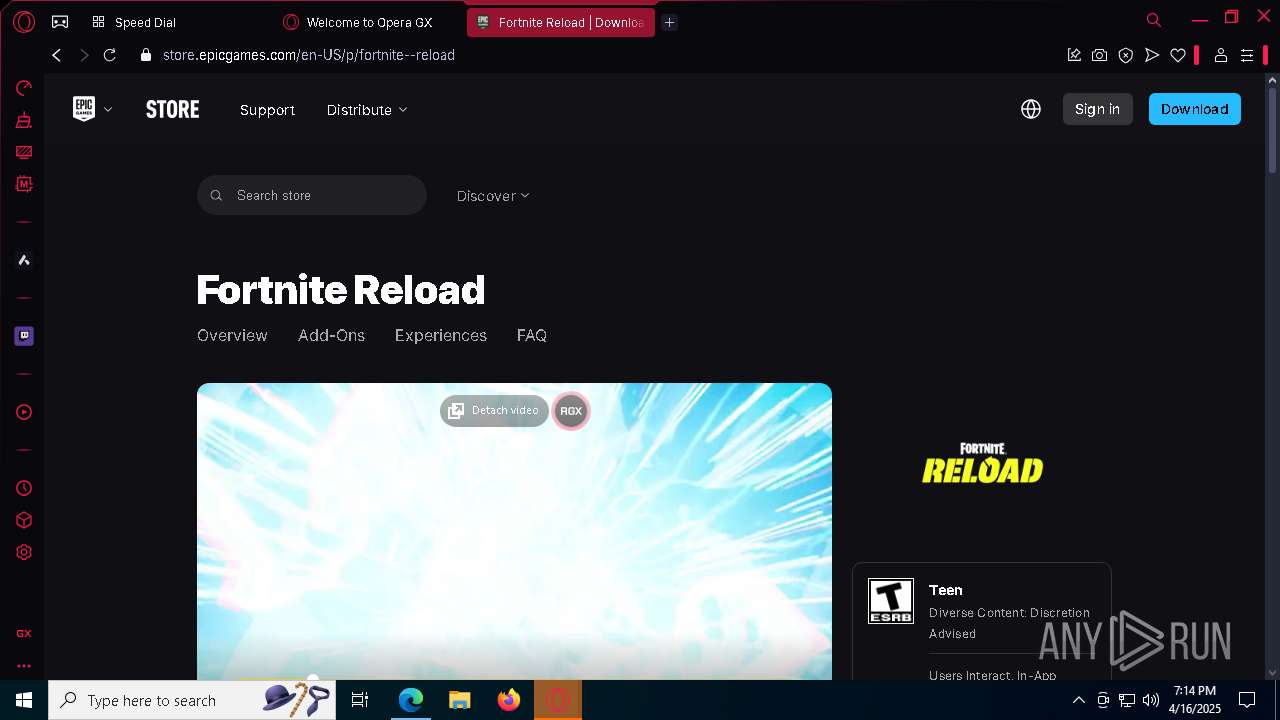
Task: Click the Fortnite Reload logo image
Action: pyautogui.click(x=982, y=463)
